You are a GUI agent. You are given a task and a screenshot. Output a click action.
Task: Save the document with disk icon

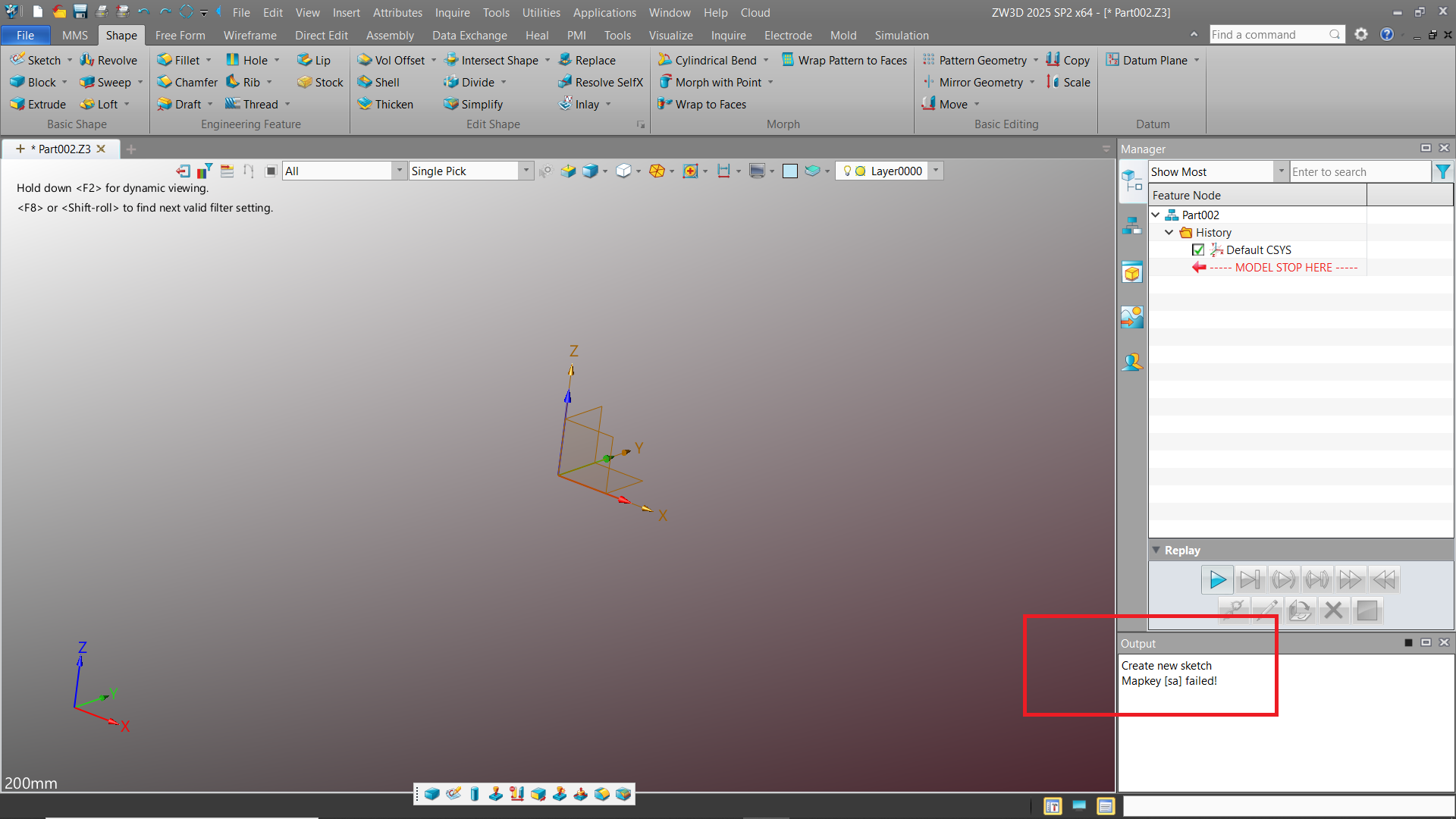click(80, 12)
